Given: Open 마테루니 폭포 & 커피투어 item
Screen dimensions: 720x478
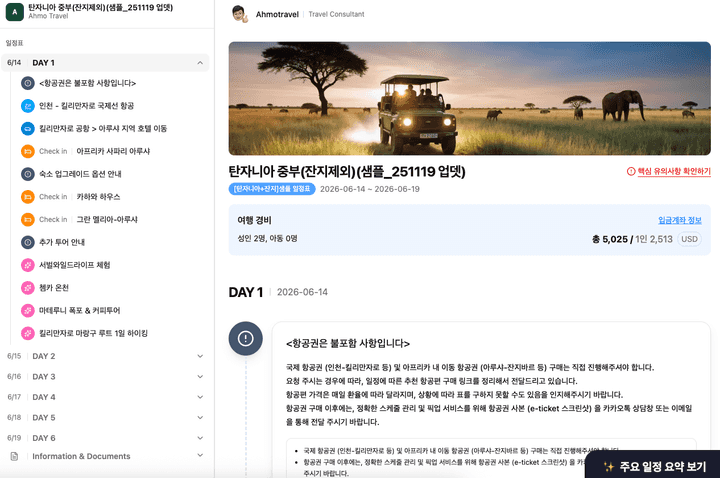Looking at the screenshot, I should click(79, 310).
